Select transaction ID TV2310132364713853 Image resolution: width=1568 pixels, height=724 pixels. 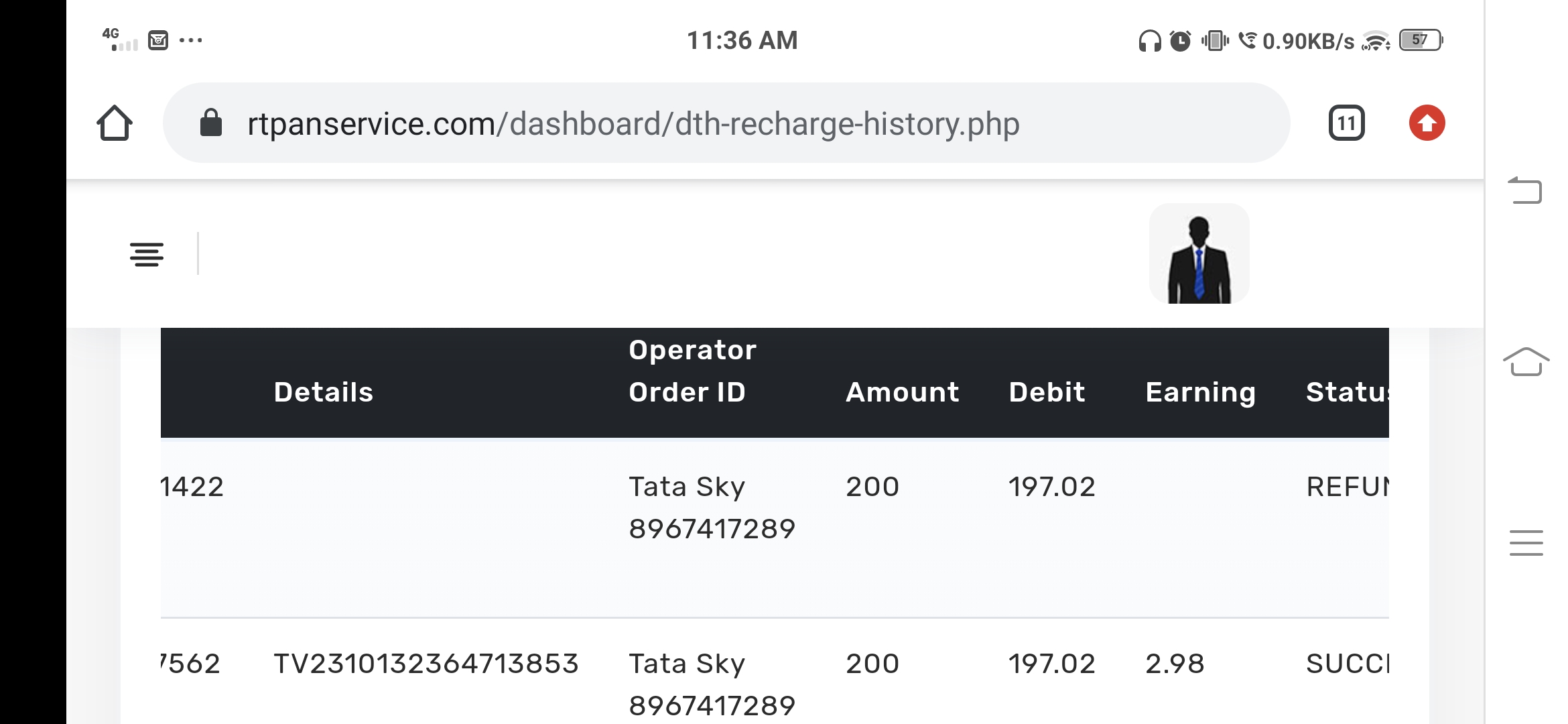[426, 664]
